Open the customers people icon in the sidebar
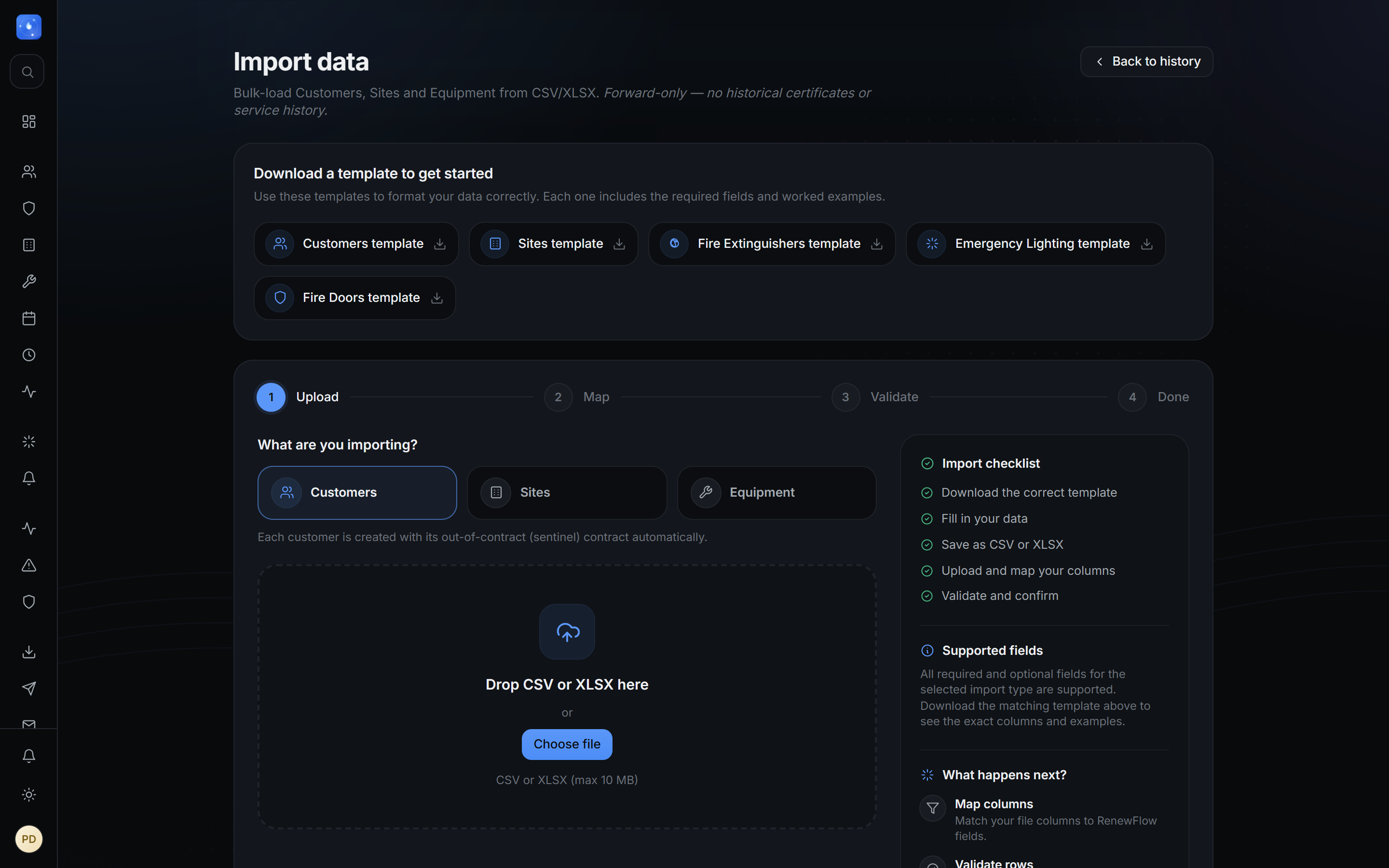Screen dimensions: 1389x868 coord(29,172)
